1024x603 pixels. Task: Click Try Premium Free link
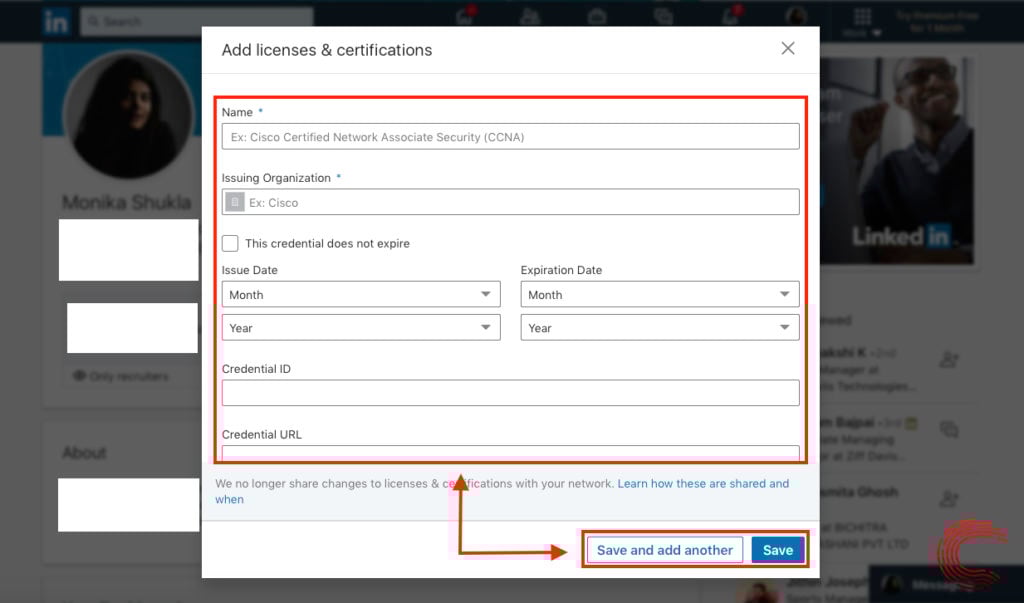pyautogui.click(x=937, y=22)
